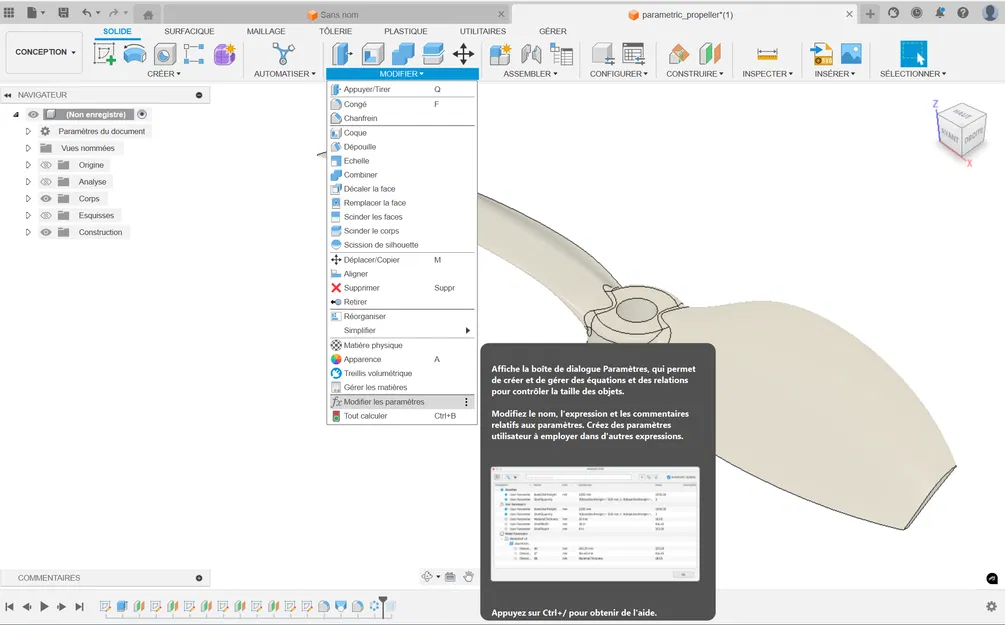1005x625 pixels.
Task: Select the Combiner tool
Action: pos(358,174)
